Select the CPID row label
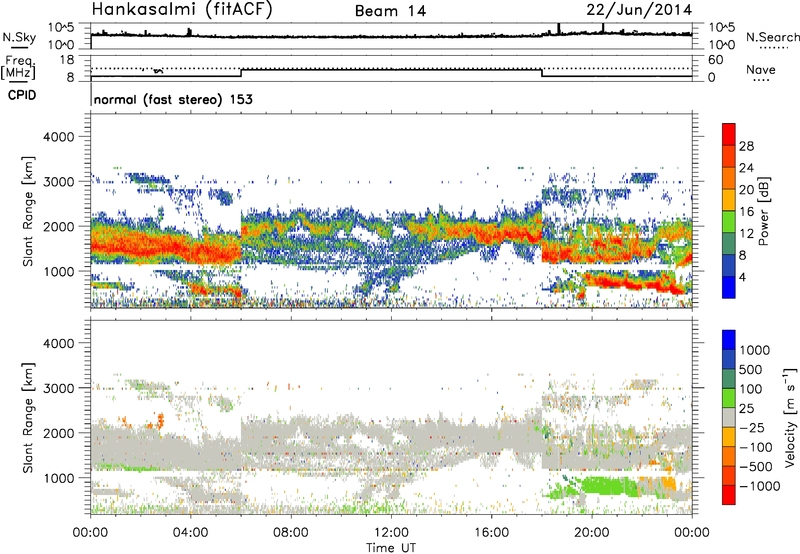The image size is (800, 554). (x=22, y=95)
